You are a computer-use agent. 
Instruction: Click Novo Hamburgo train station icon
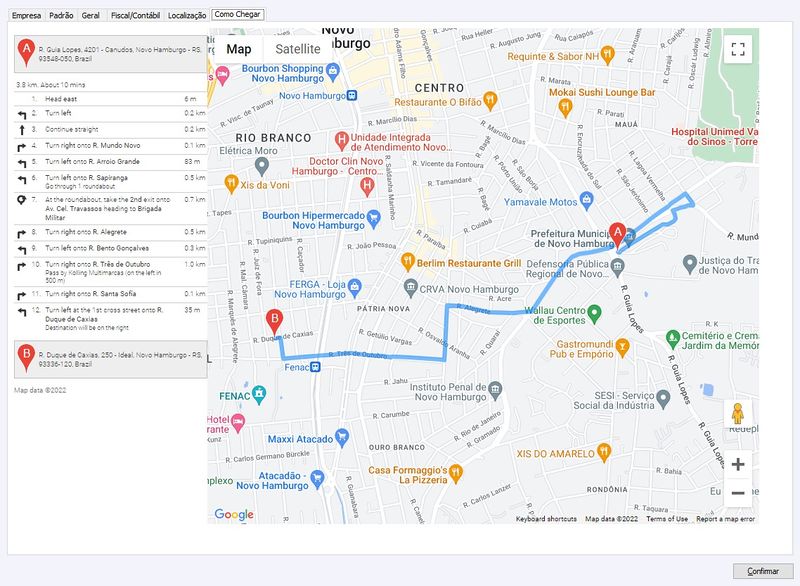pyautogui.click(x=352, y=95)
